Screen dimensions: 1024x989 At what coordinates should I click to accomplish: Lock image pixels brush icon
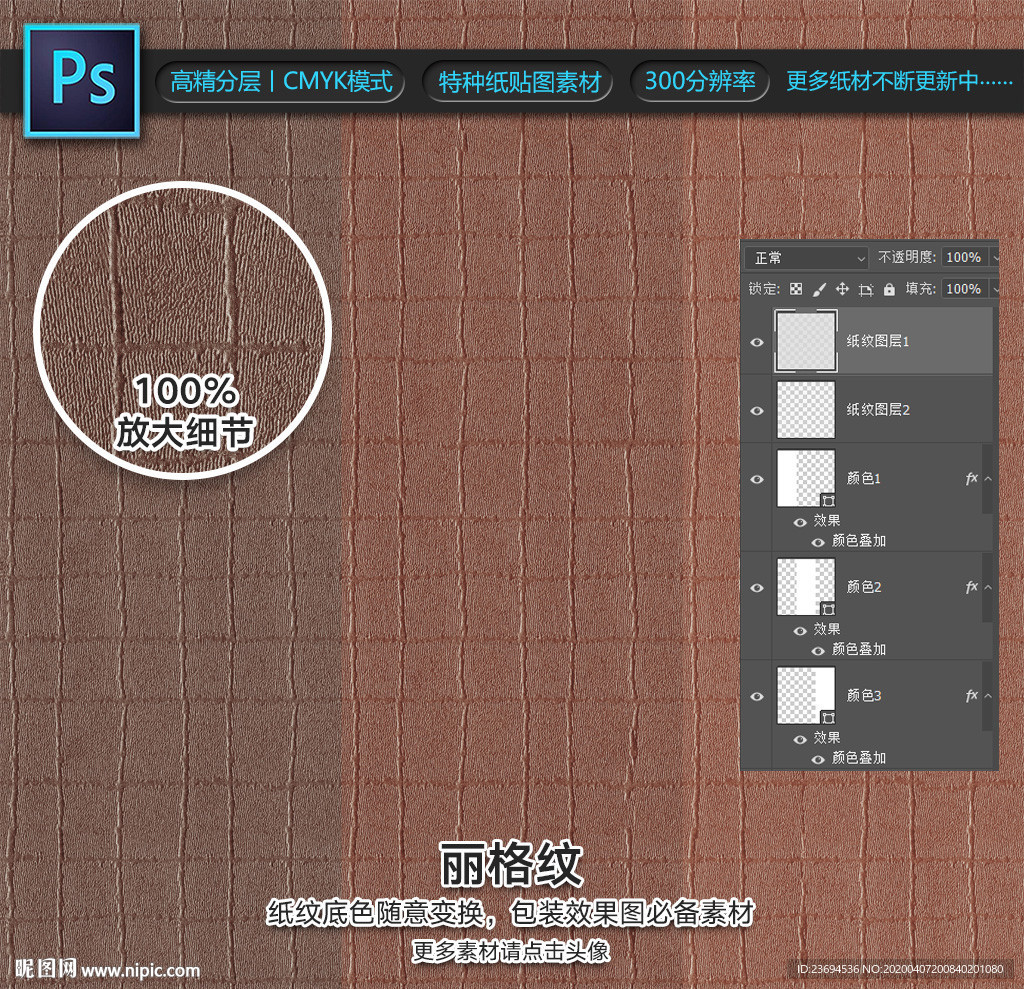[819, 289]
